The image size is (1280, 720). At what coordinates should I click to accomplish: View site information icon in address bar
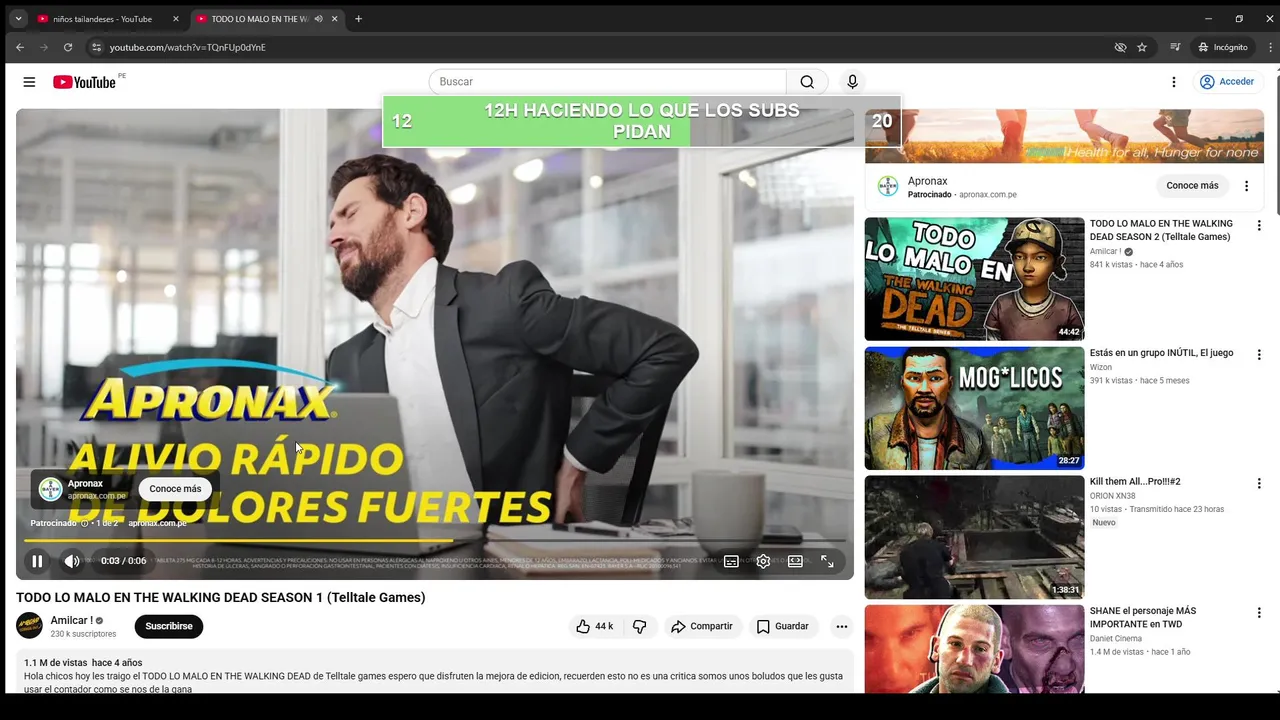96,47
